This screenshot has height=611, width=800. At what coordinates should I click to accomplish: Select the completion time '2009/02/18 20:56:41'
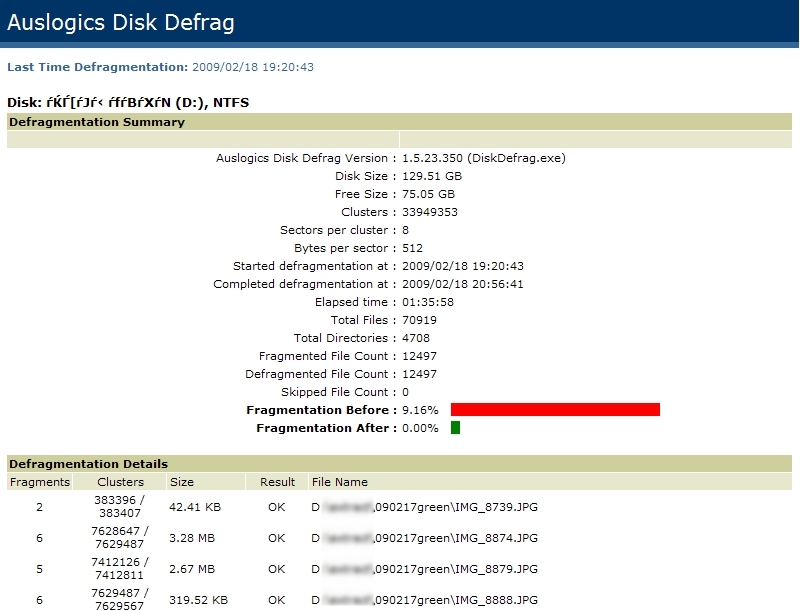(x=463, y=284)
